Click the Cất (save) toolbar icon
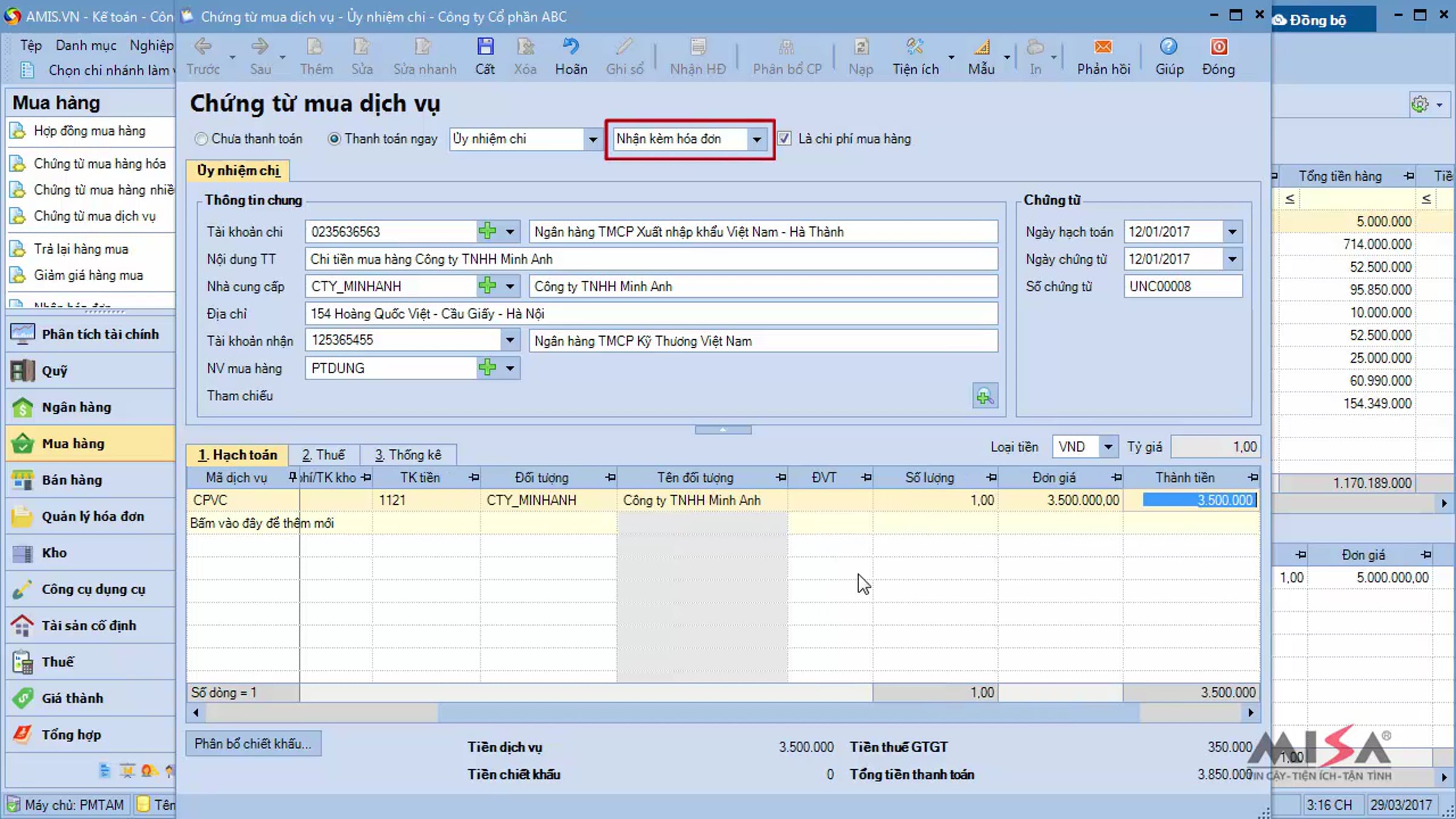 click(485, 47)
